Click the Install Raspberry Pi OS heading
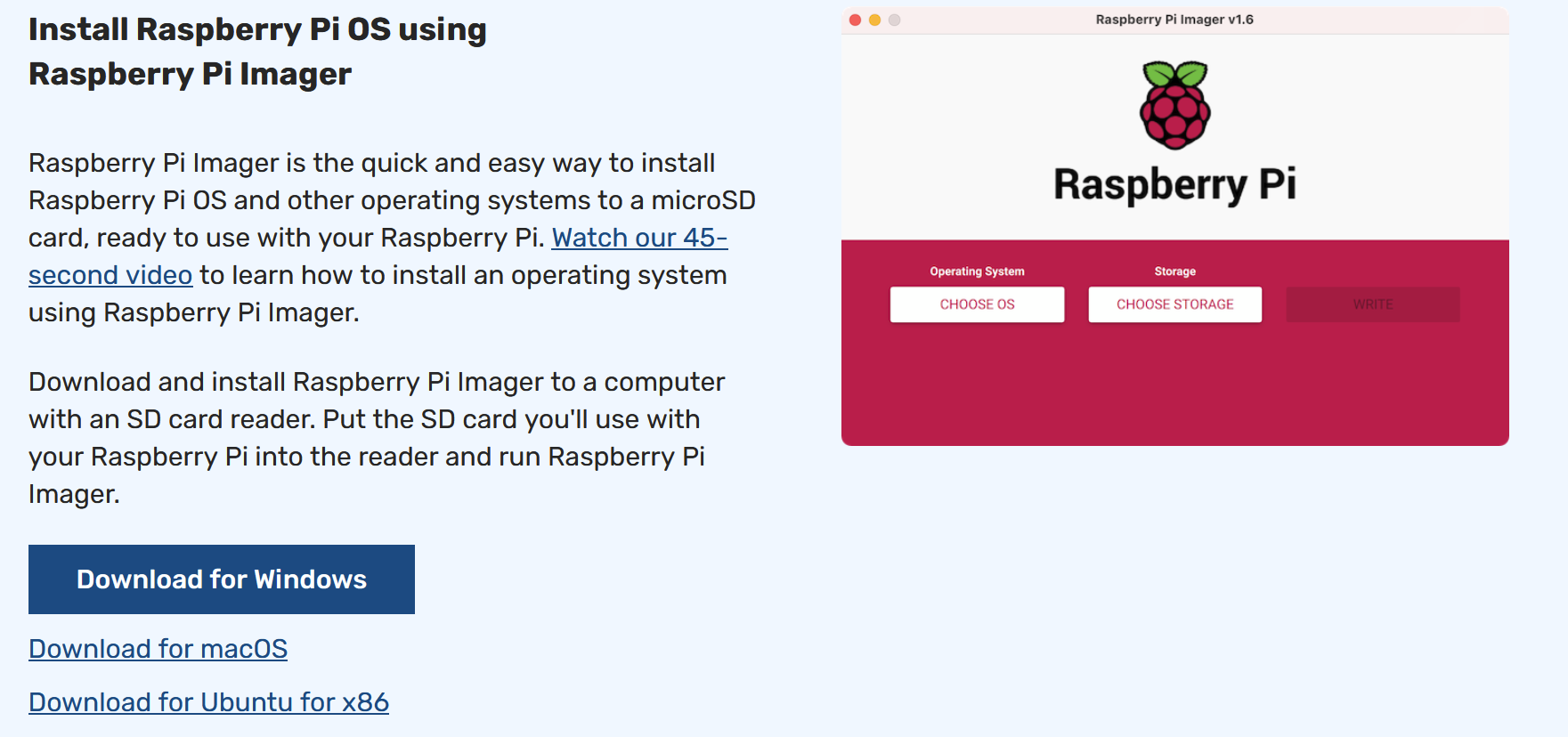 click(x=257, y=52)
